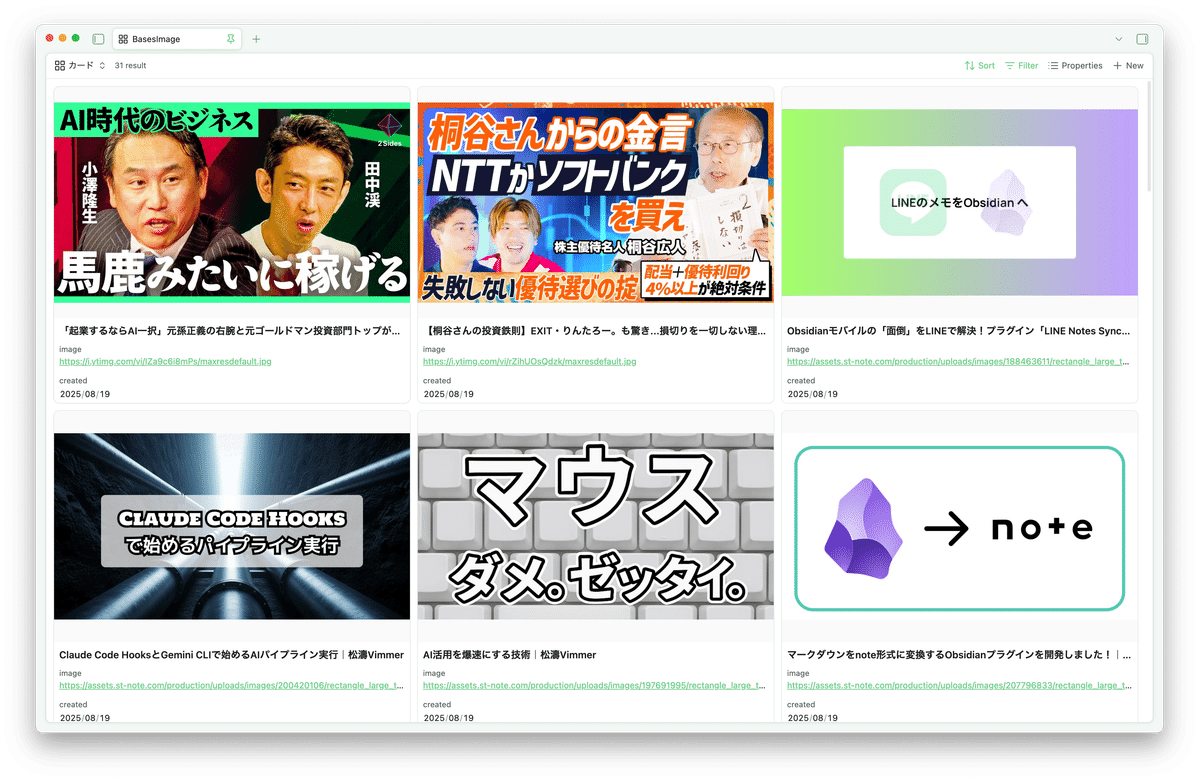The height and width of the screenshot is (781, 1200).
Task: Open the st-note image link 197691995
Action: [x=594, y=686]
